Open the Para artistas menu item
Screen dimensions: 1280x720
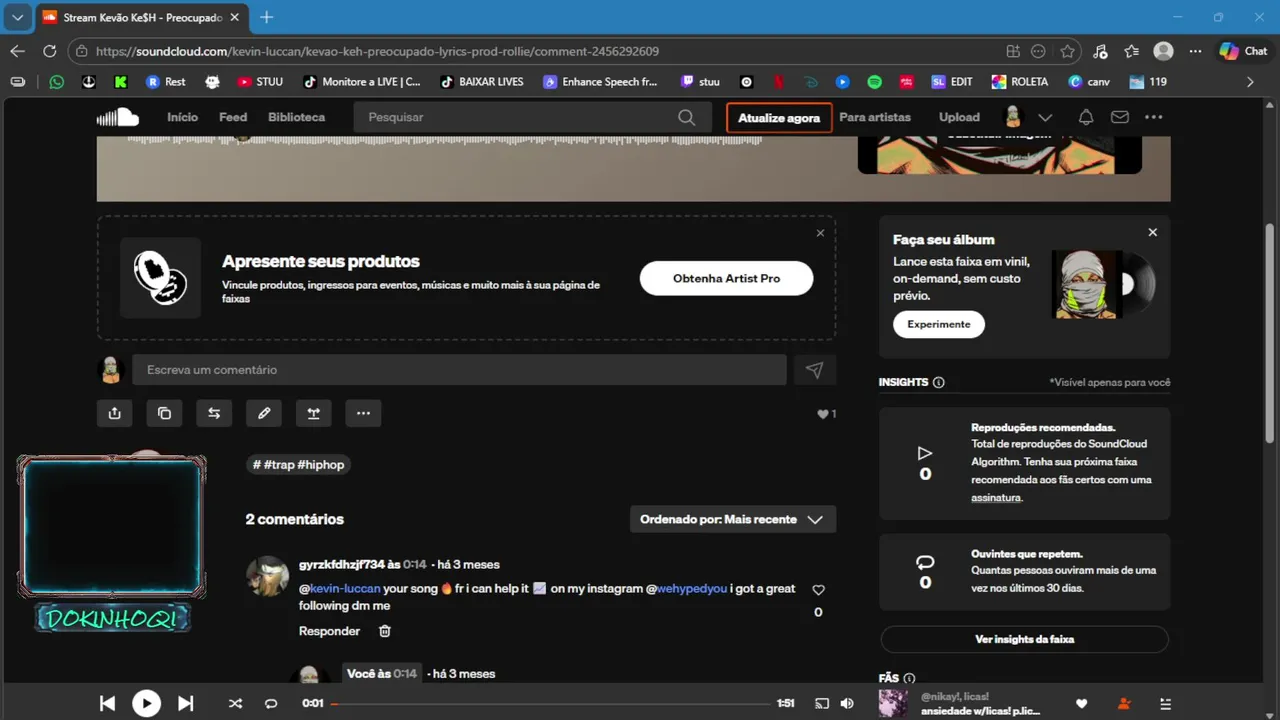click(x=875, y=117)
